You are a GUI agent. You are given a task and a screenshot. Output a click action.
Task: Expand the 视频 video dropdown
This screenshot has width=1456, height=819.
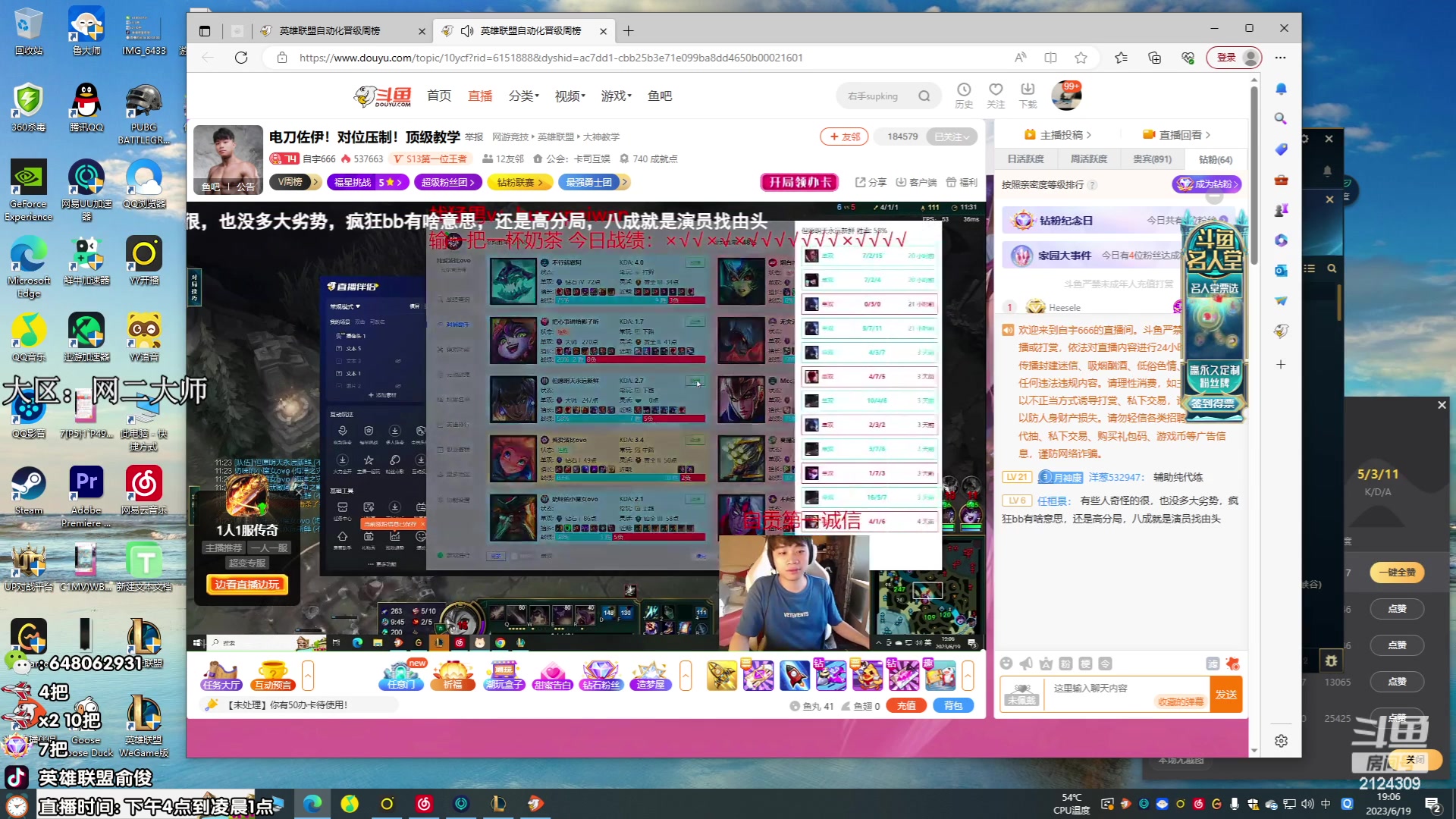point(570,96)
